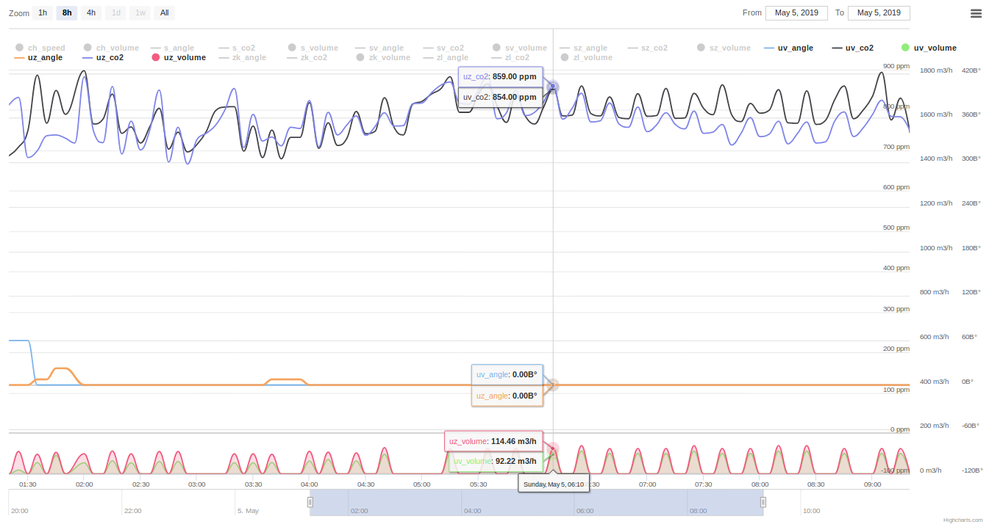Hide the uv_co2 series
The width and height of the screenshot is (1000, 527).
859,48
